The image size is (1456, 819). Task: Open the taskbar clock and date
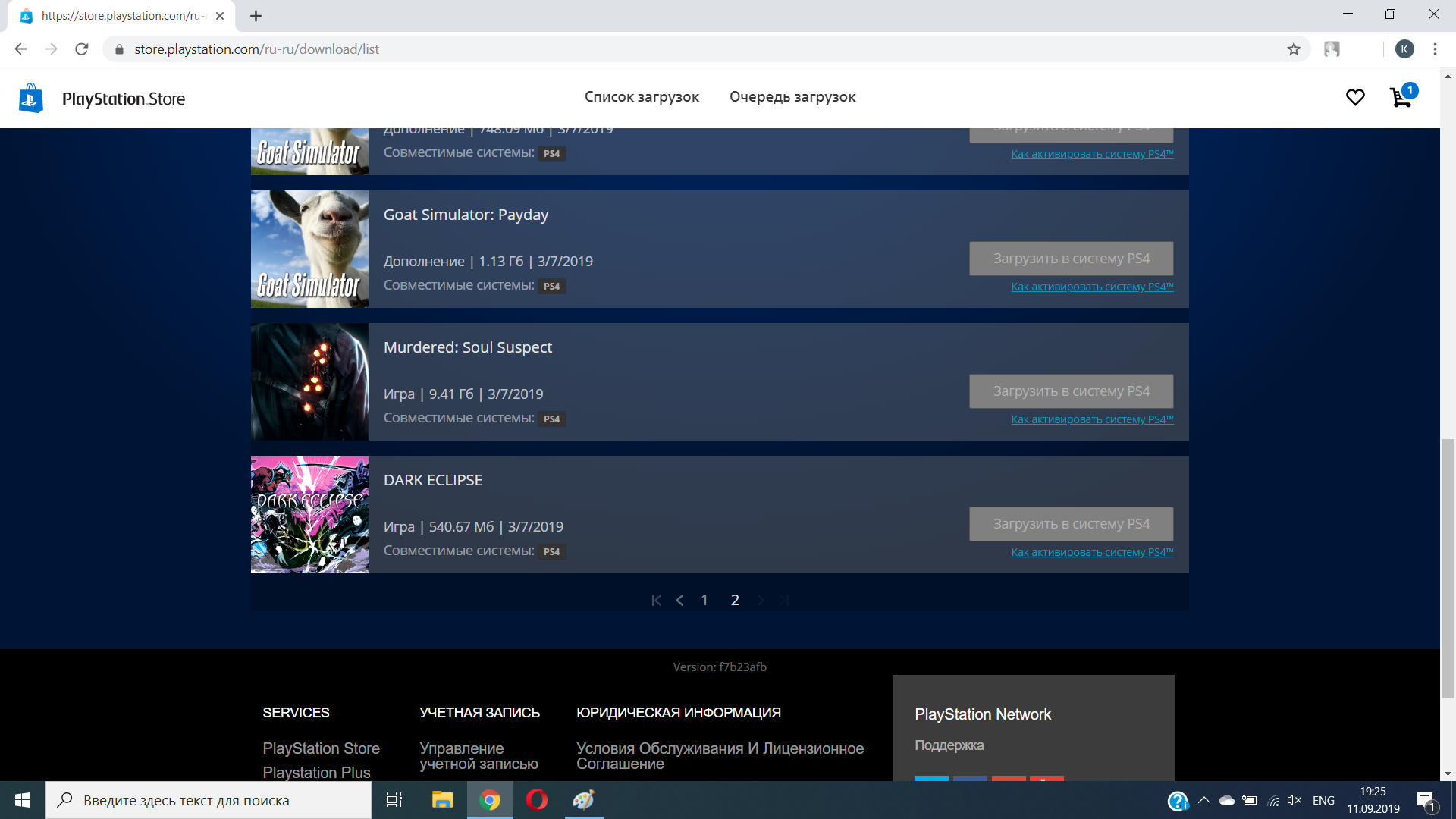1373,800
